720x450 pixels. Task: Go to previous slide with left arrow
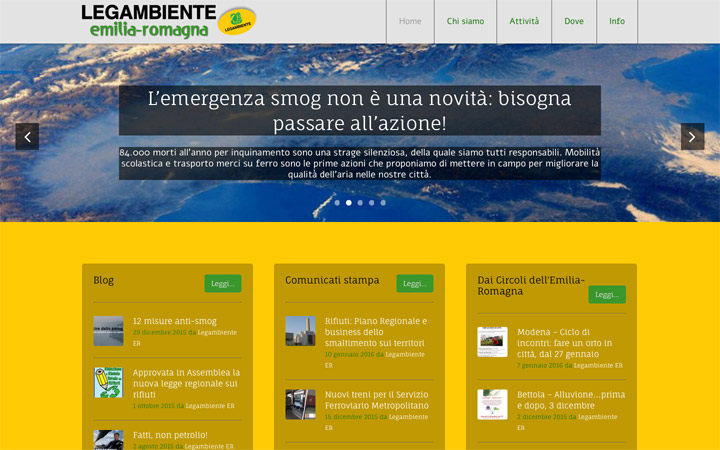[x=27, y=136]
